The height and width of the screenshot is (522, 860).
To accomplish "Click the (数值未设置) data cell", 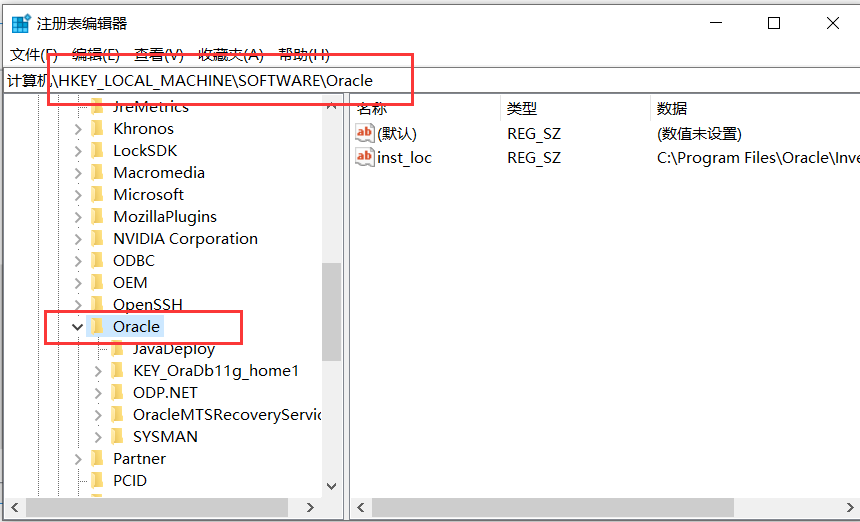I will coord(699,133).
